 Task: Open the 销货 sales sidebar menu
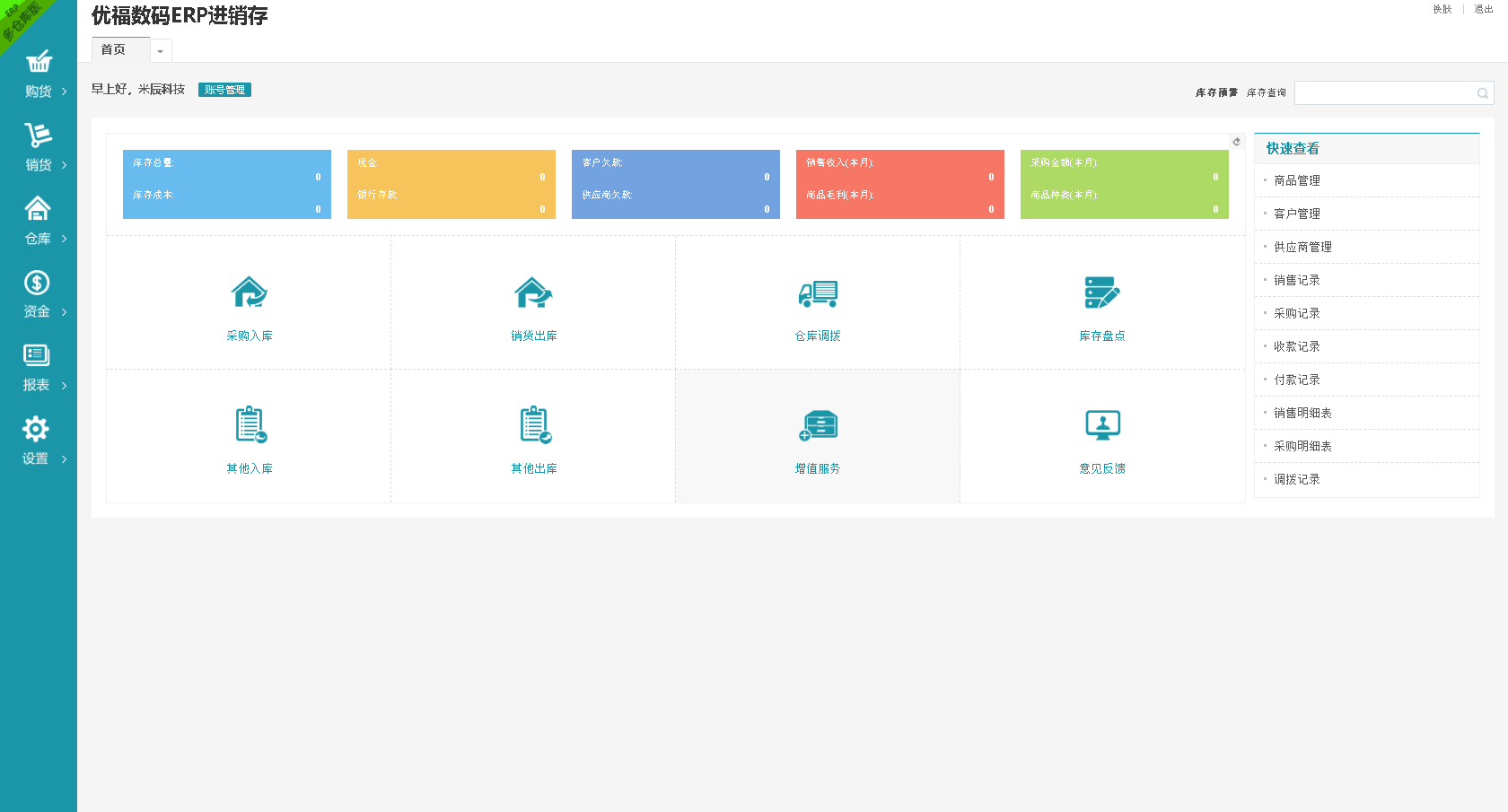click(39, 149)
